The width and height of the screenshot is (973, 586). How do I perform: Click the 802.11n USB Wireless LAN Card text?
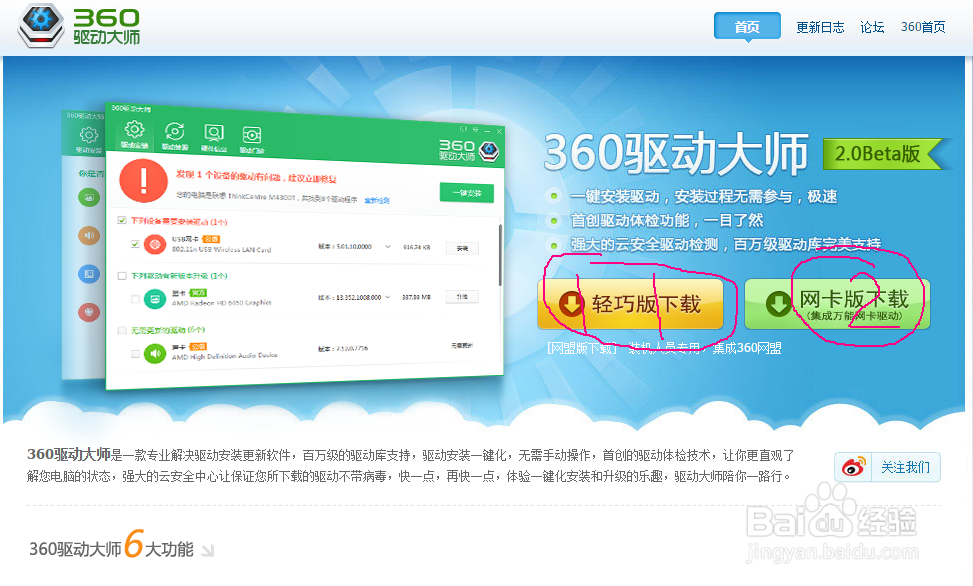point(222,250)
